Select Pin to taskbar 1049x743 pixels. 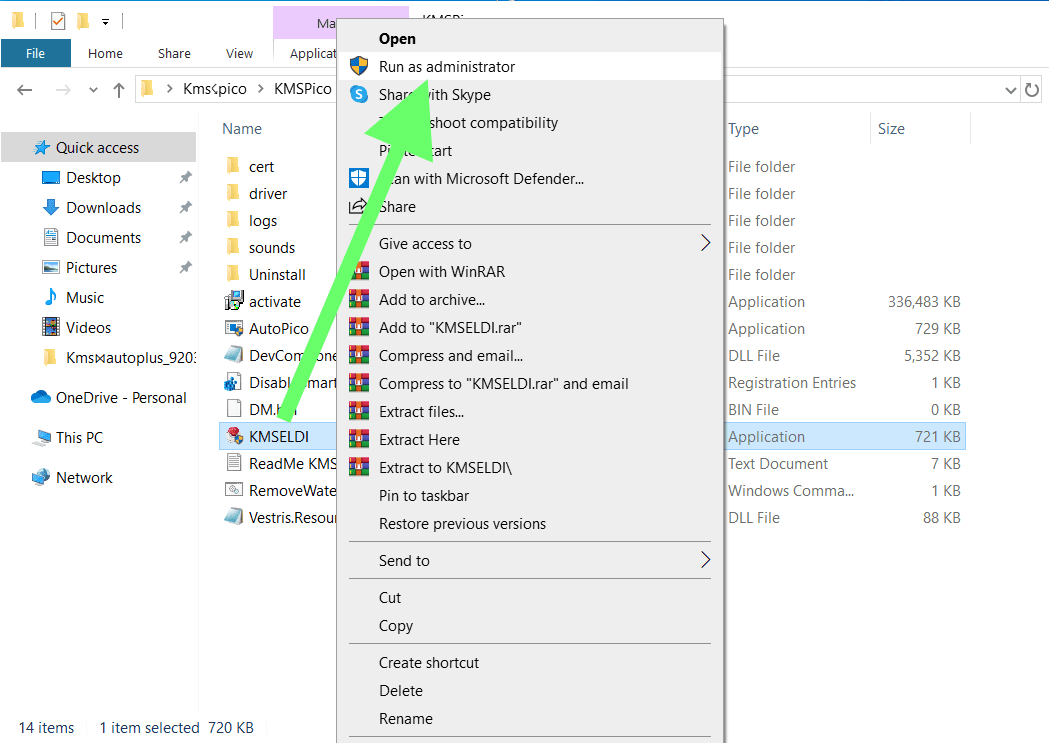[x=530, y=496]
